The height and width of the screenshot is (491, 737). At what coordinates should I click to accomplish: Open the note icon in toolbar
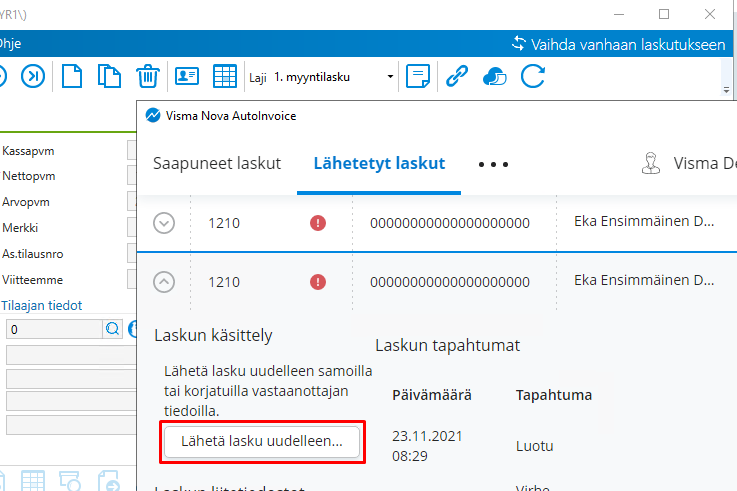pyautogui.click(x=418, y=76)
